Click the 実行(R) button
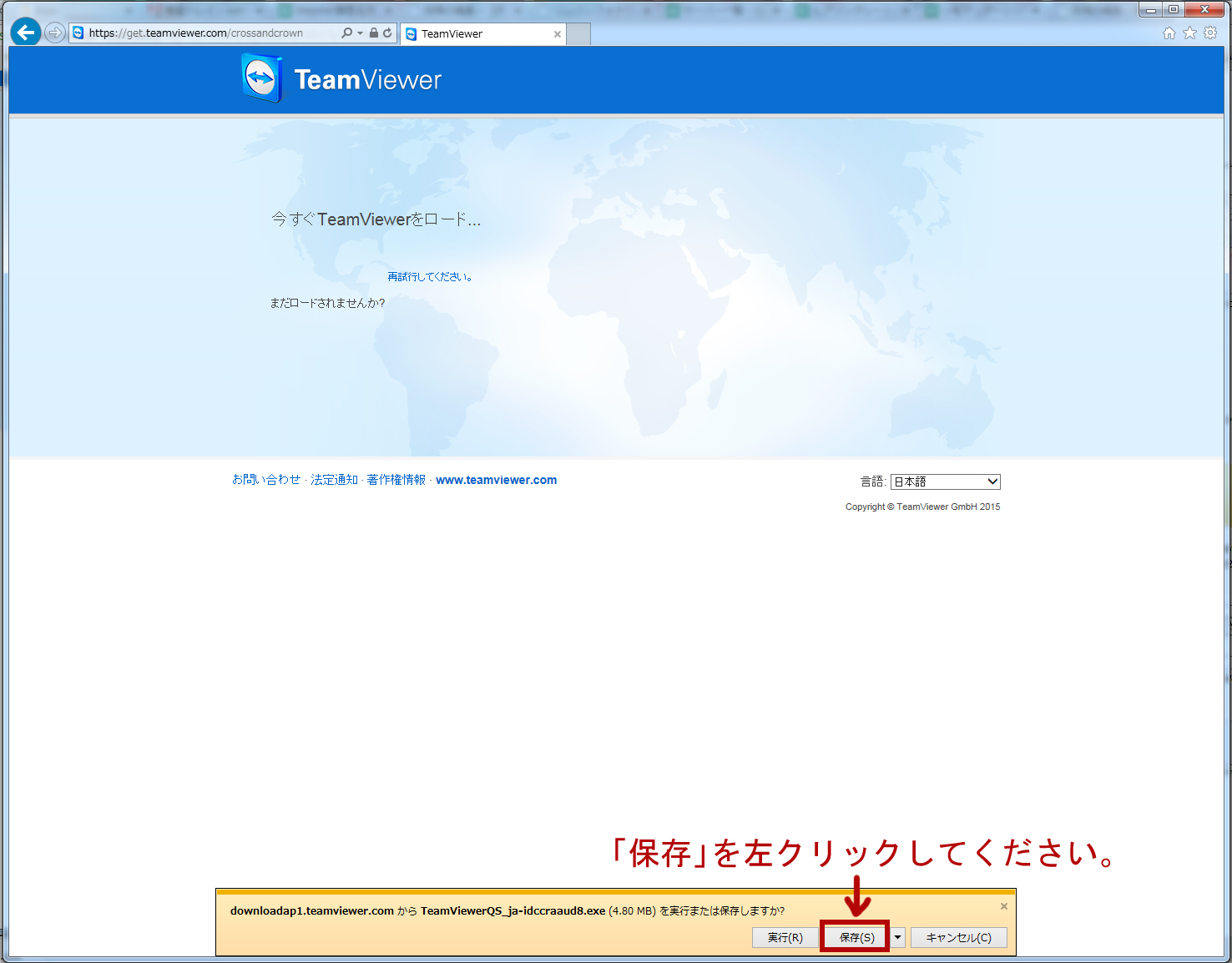The height and width of the screenshot is (963, 1232). point(785,938)
